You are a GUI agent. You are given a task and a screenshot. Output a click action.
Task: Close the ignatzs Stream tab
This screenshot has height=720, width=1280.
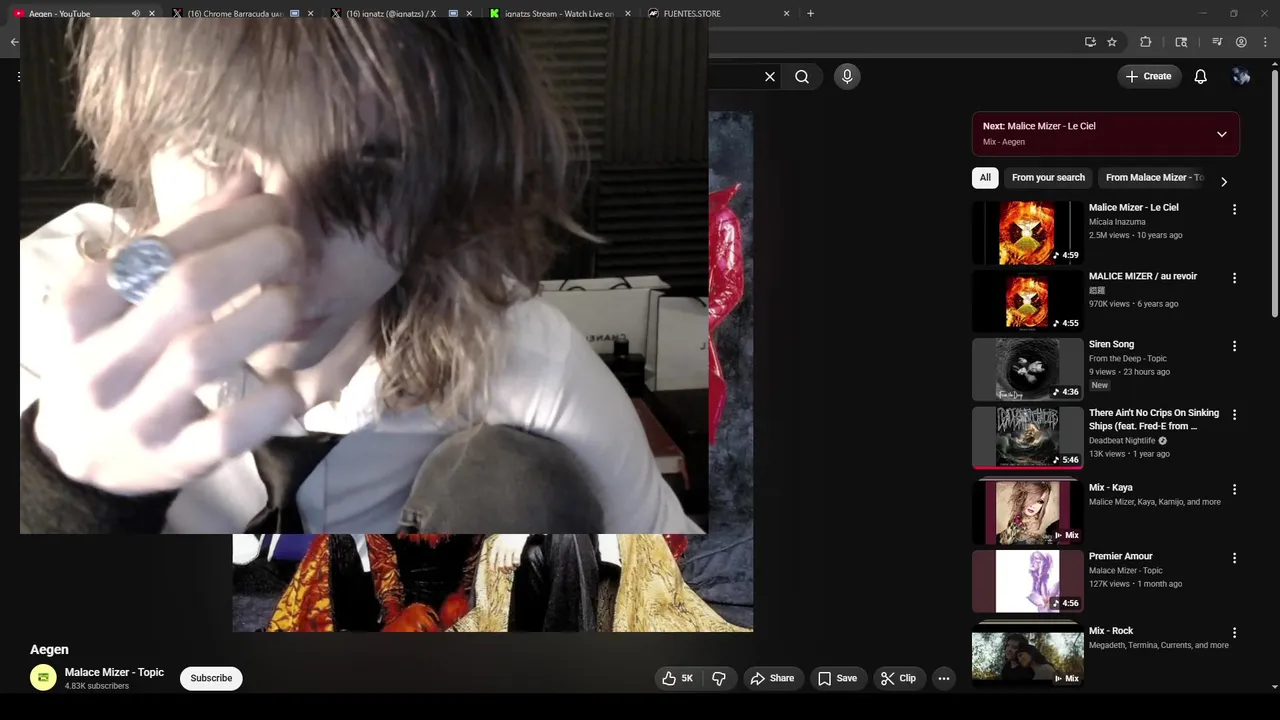click(628, 14)
